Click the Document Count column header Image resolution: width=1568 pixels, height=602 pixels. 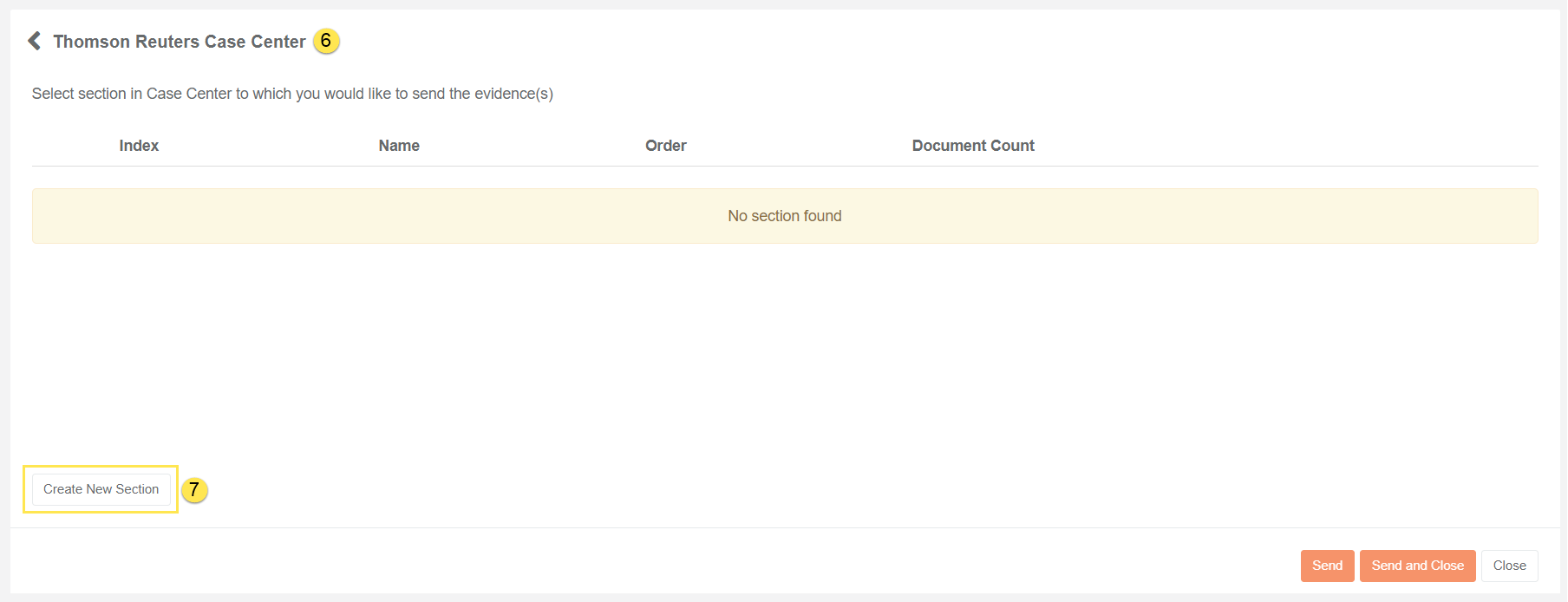(973, 146)
